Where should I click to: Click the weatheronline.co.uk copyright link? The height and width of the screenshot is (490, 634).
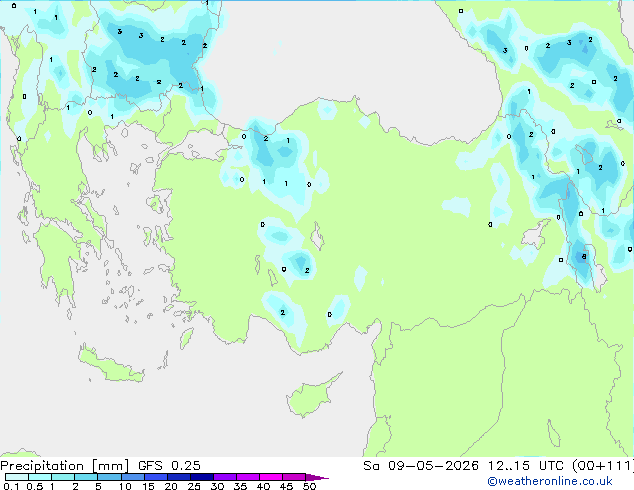(550, 481)
